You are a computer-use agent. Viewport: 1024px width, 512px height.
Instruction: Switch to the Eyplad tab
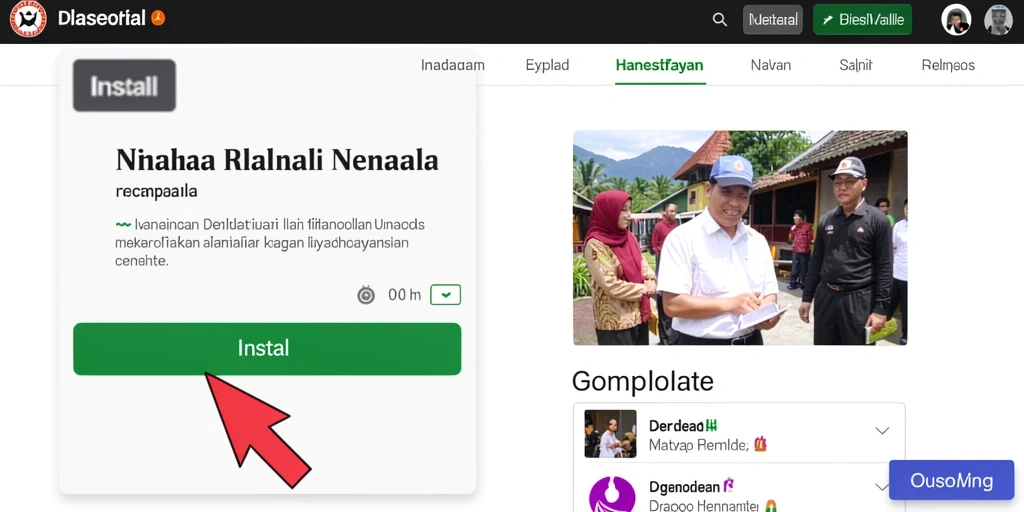click(547, 65)
